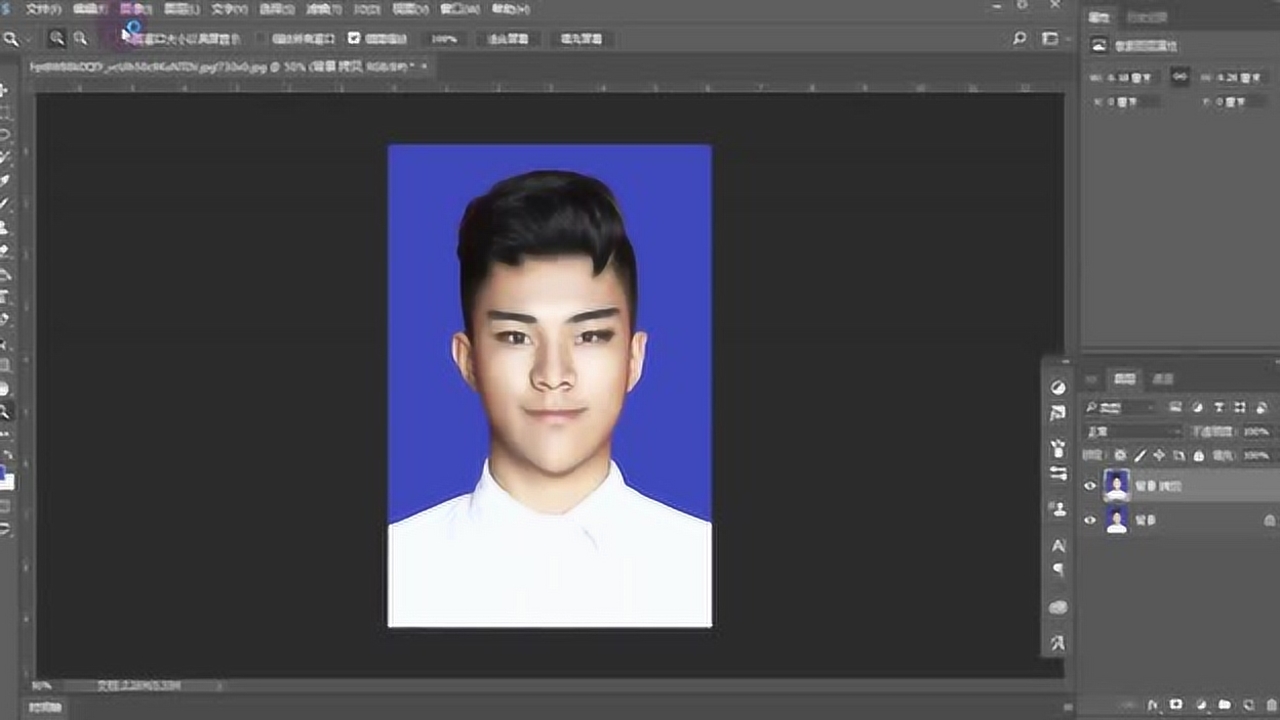
Task: Open the layer opacity 100% dropdown
Action: pos(1256,432)
